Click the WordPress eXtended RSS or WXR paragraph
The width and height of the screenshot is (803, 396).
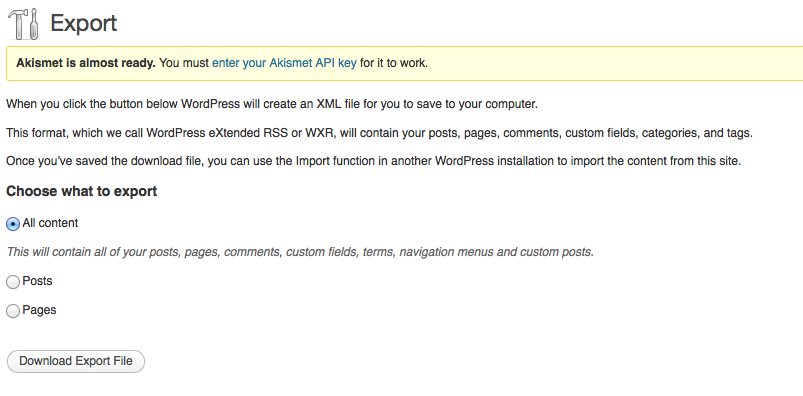pyautogui.click(x=379, y=133)
